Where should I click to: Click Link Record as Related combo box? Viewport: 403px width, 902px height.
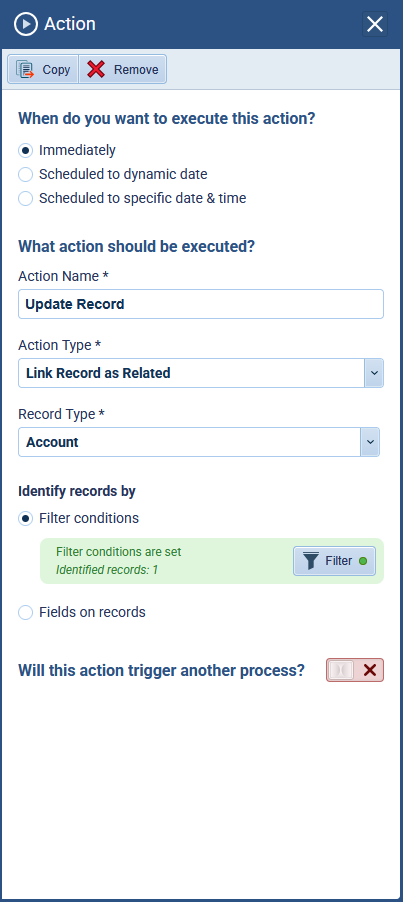pos(201,373)
